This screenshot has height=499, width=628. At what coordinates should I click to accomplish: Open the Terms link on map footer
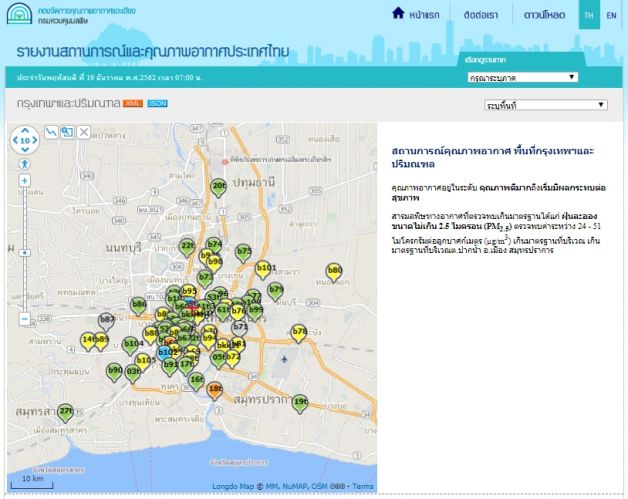[362, 487]
